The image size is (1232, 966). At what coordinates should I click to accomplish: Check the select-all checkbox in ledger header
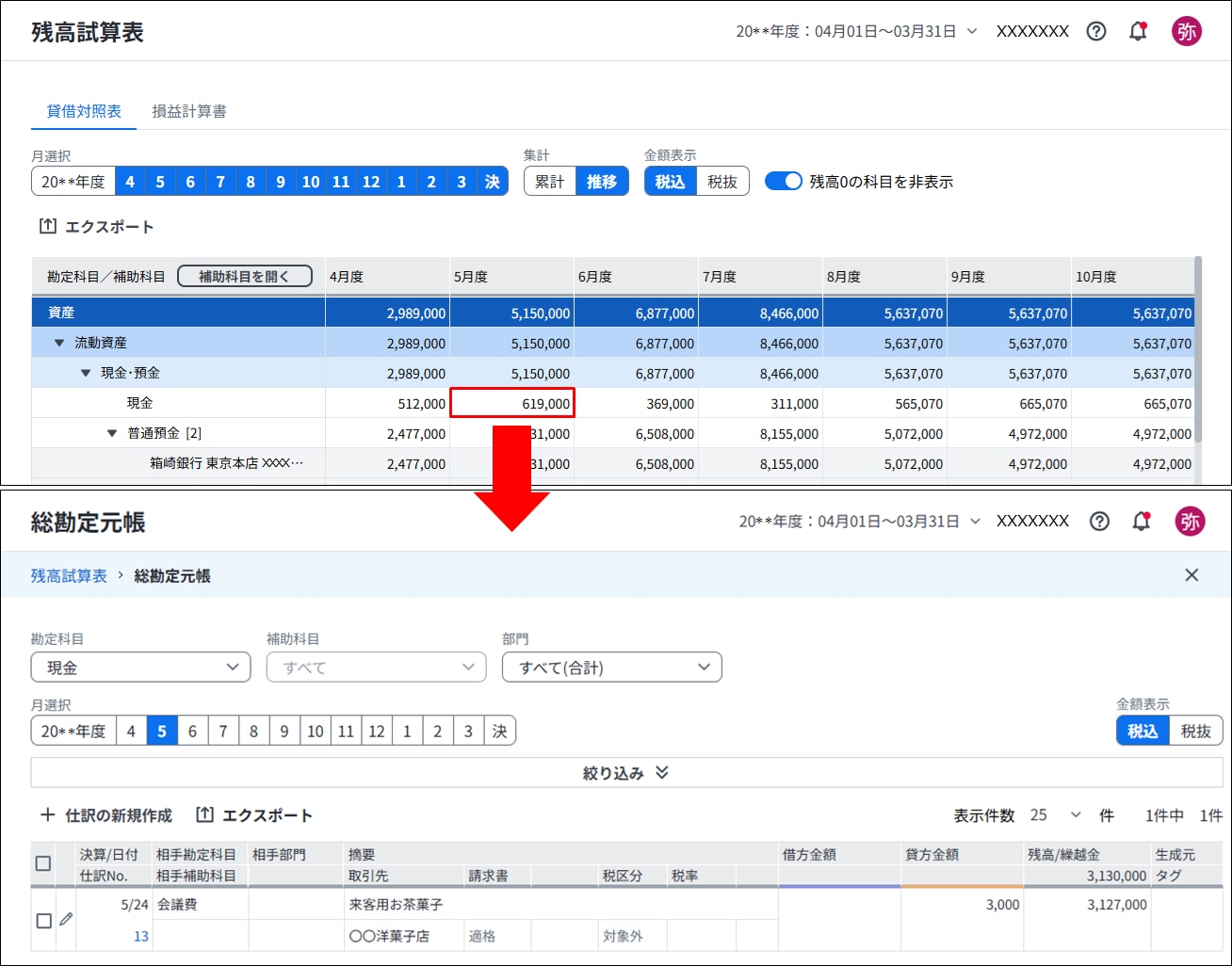[43, 863]
